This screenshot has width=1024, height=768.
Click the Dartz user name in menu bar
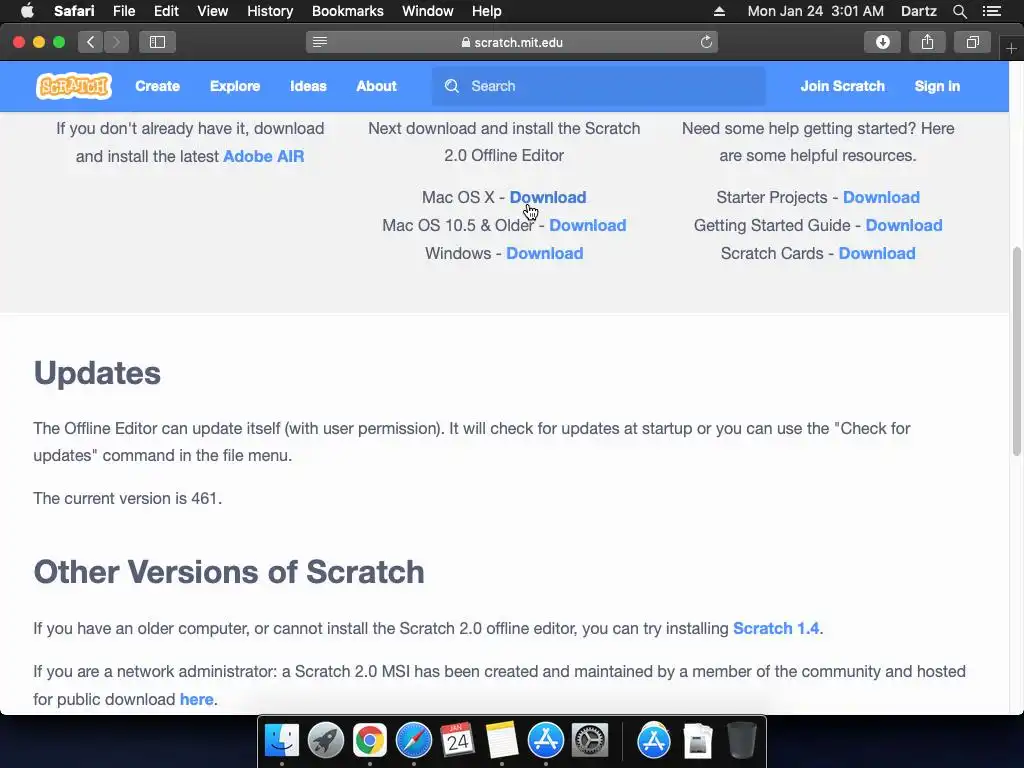click(x=918, y=11)
